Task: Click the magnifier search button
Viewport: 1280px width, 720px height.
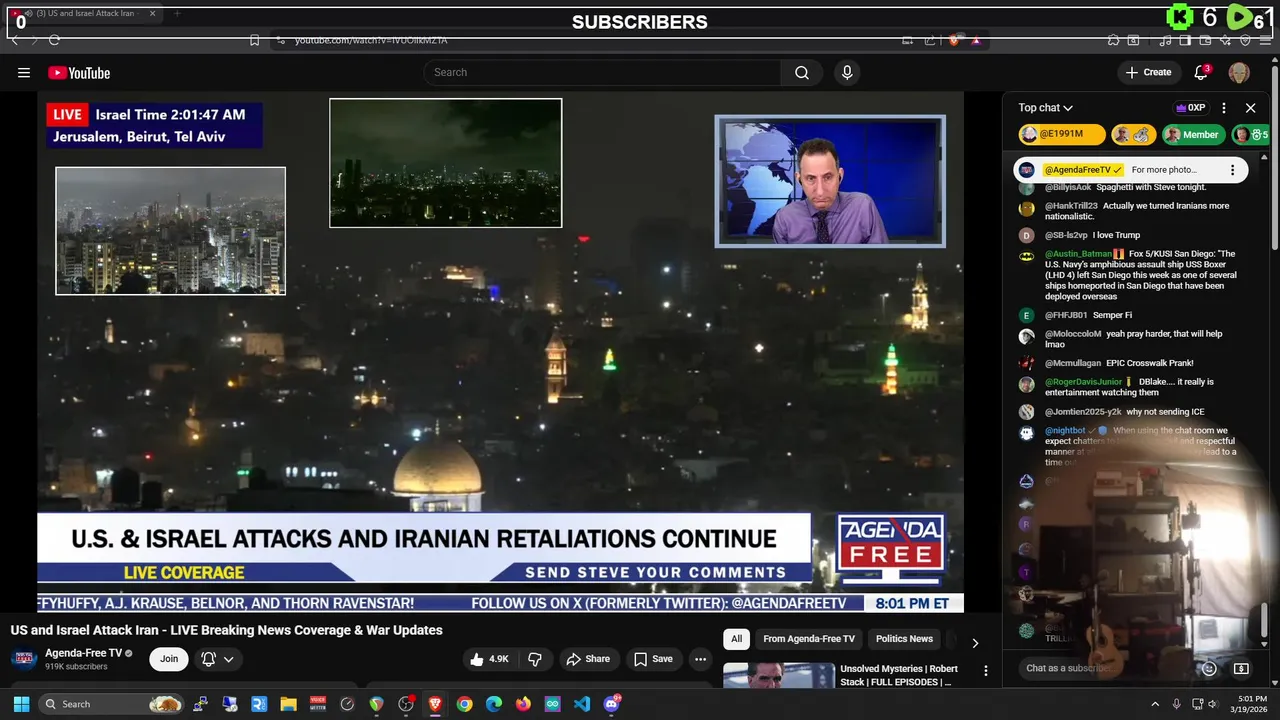Action: click(x=802, y=72)
